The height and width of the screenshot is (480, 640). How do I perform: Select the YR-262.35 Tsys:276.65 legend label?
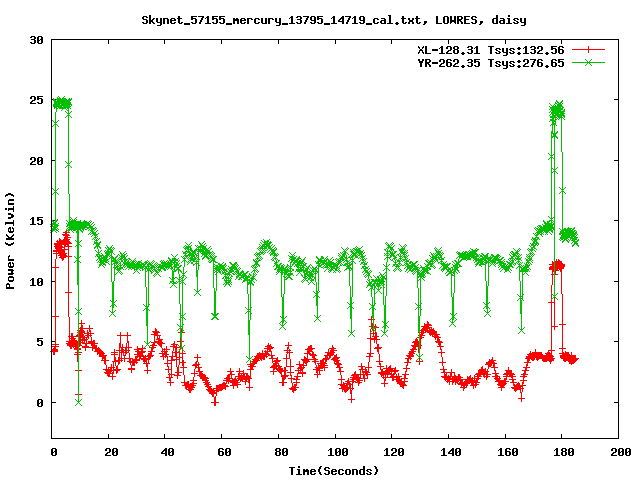tap(491, 63)
